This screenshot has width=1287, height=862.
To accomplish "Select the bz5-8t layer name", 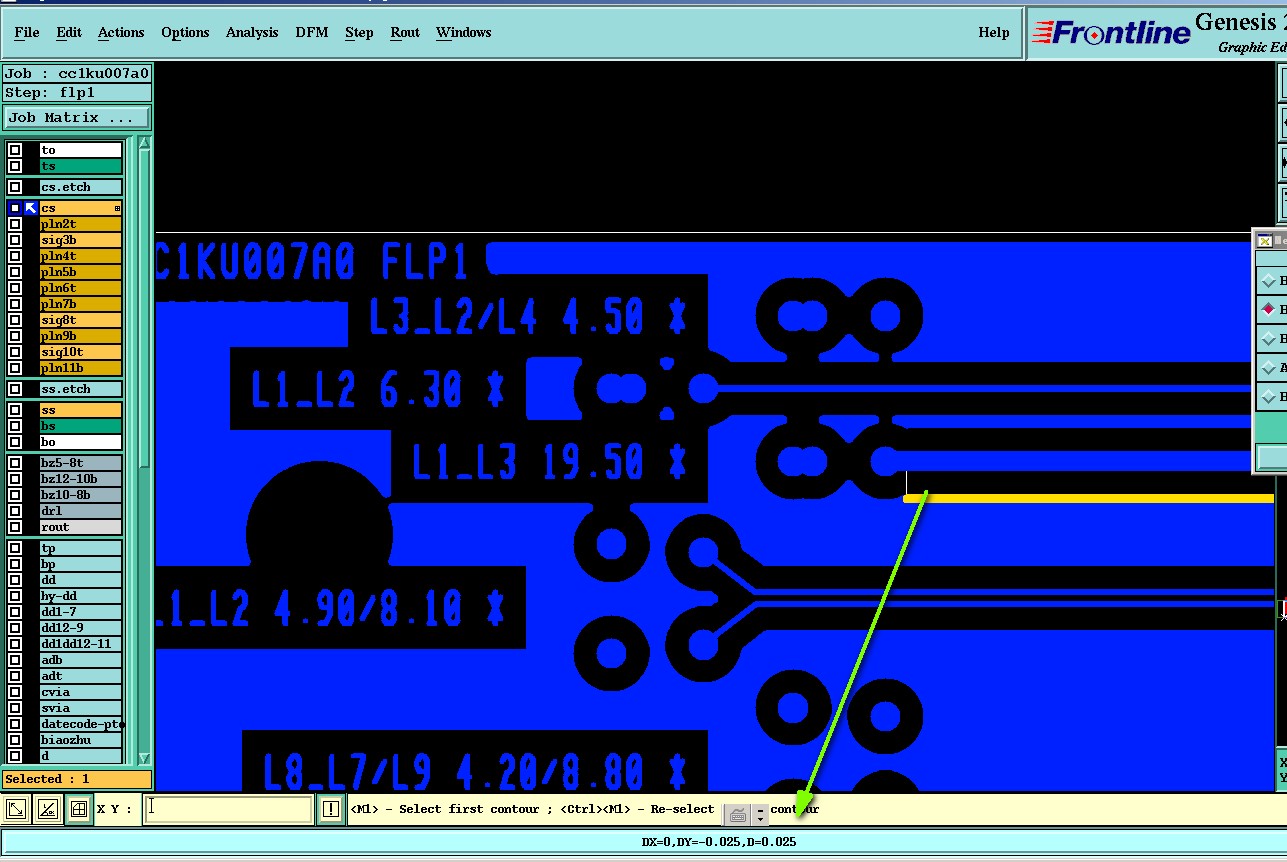I will click(x=80, y=463).
